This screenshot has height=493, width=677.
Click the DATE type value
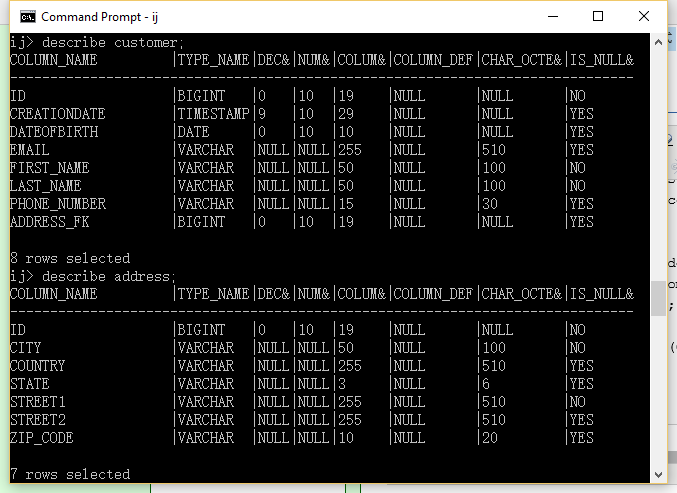click(193, 132)
